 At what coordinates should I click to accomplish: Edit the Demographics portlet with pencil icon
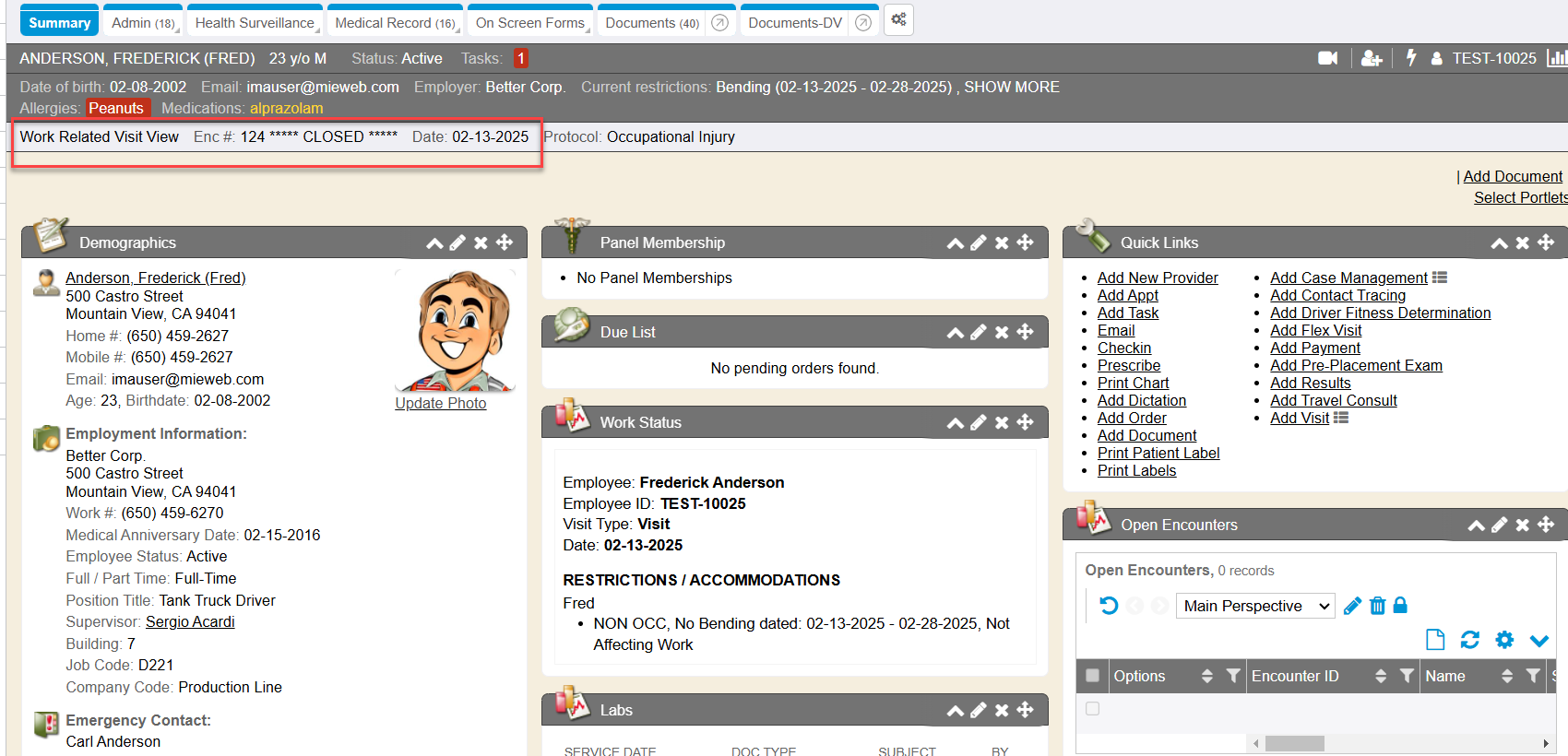[x=457, y=242]
